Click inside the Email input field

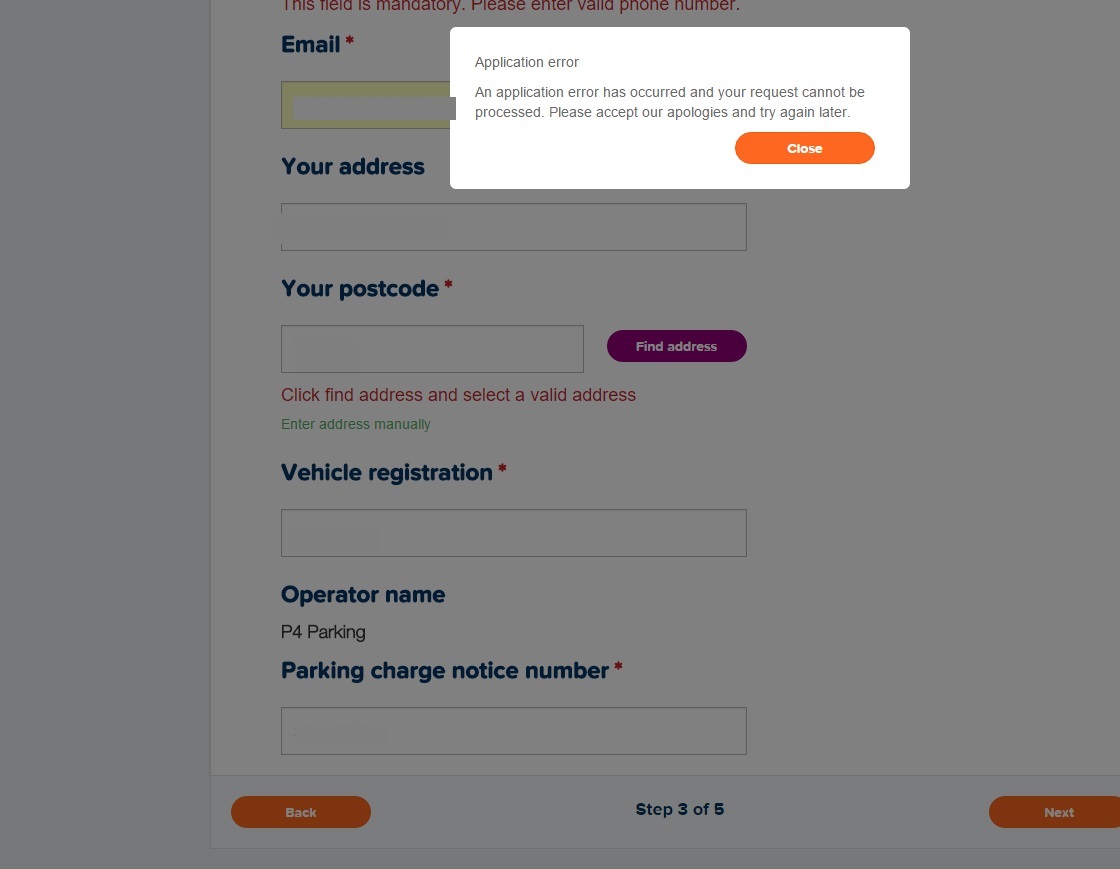point(370,105)
